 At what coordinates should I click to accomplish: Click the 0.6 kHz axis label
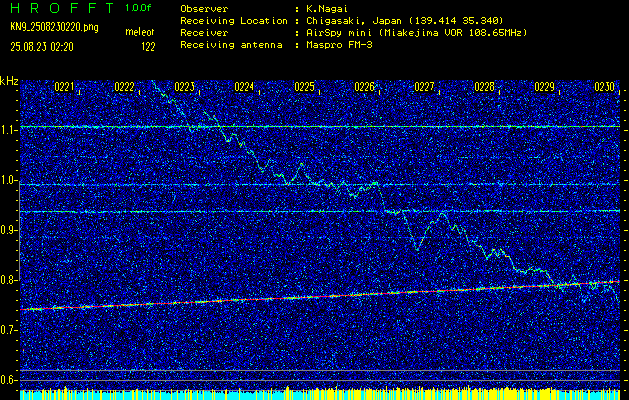tap(8, 380)
